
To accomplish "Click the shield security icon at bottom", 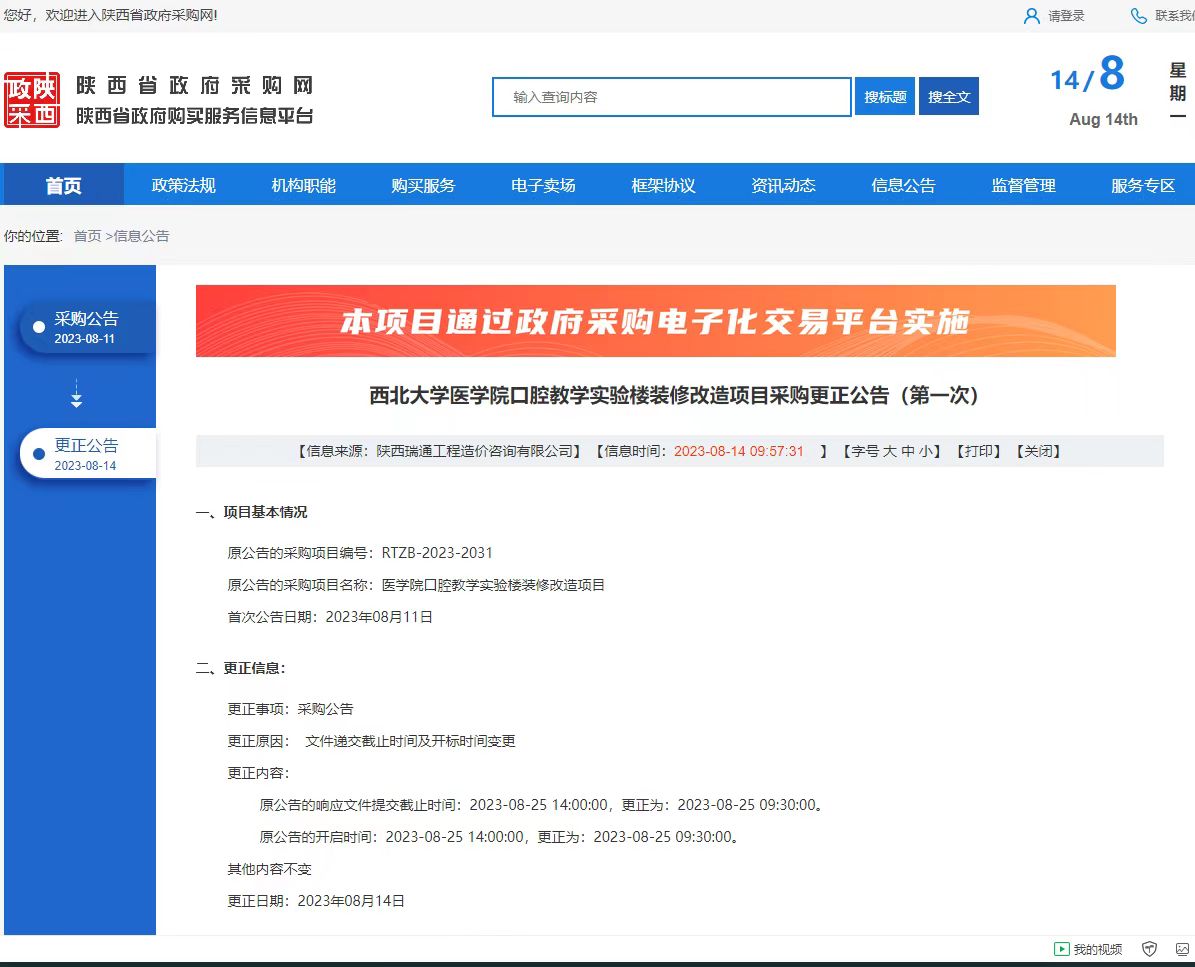I will (x=1149, y=949).
